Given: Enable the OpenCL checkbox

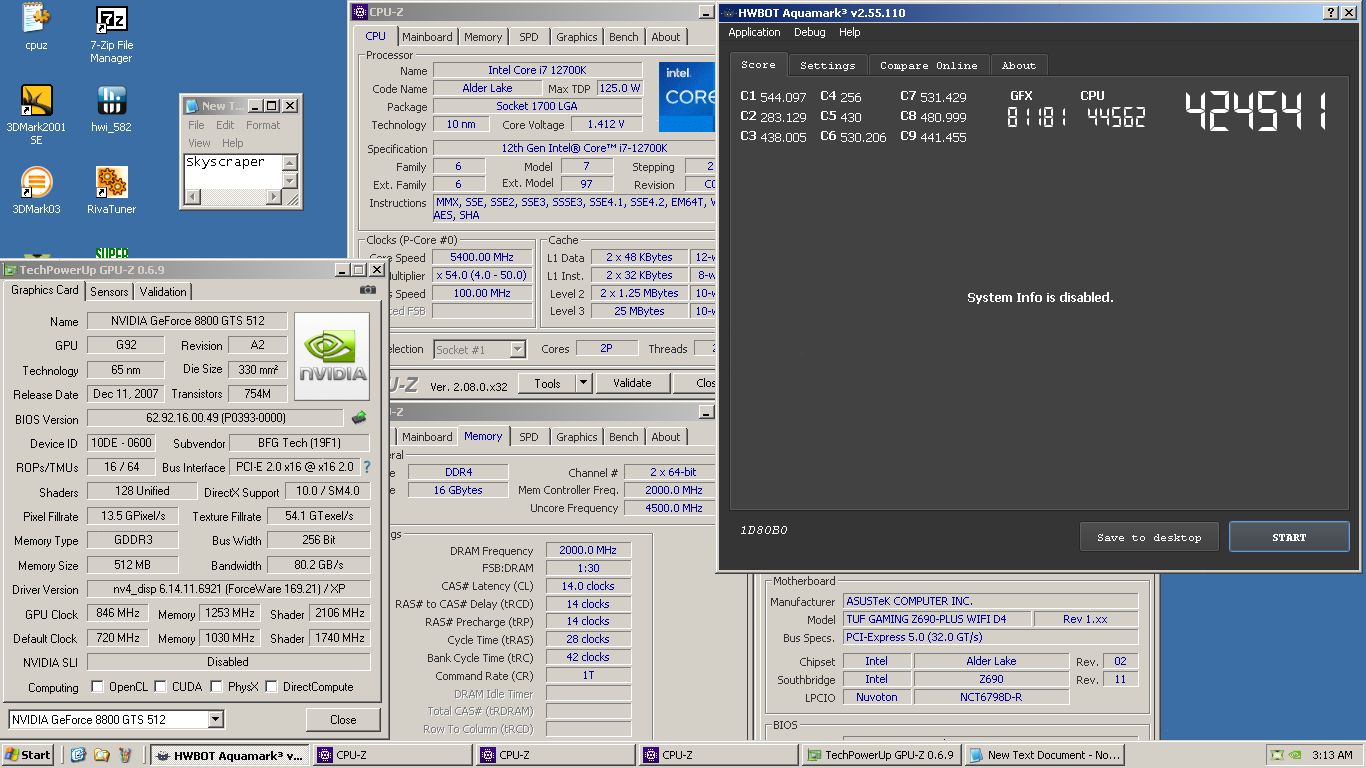Looking at the screenshot, I should point(97,687).
